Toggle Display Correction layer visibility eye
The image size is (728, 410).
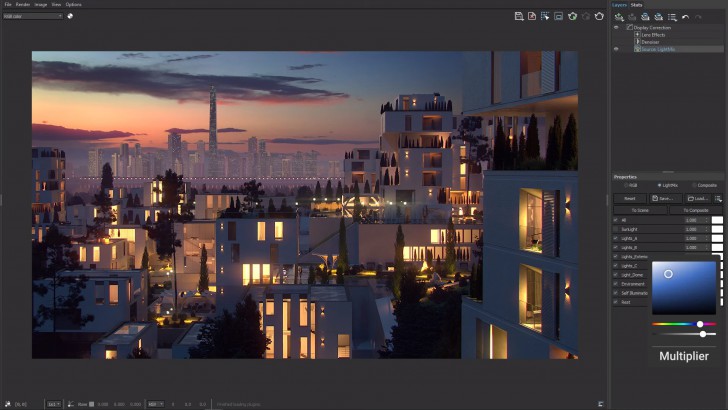click(x=617, y=27)
